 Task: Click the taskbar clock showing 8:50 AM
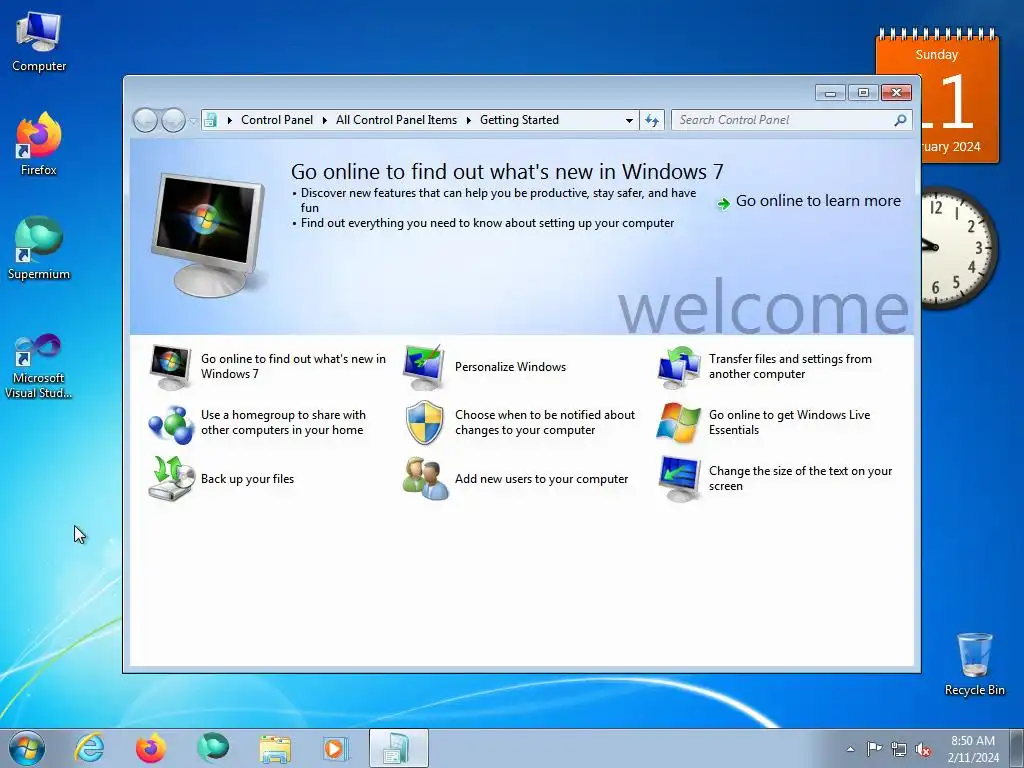coord(973,749)
